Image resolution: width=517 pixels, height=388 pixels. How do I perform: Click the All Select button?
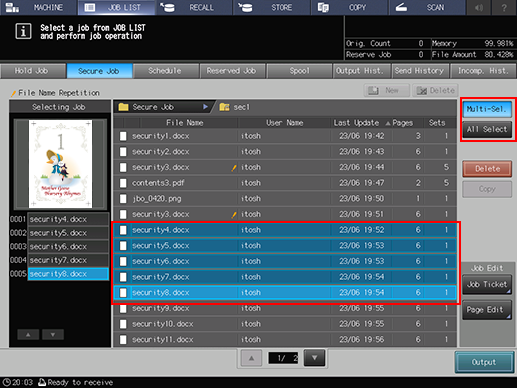(x=487, y=129)
